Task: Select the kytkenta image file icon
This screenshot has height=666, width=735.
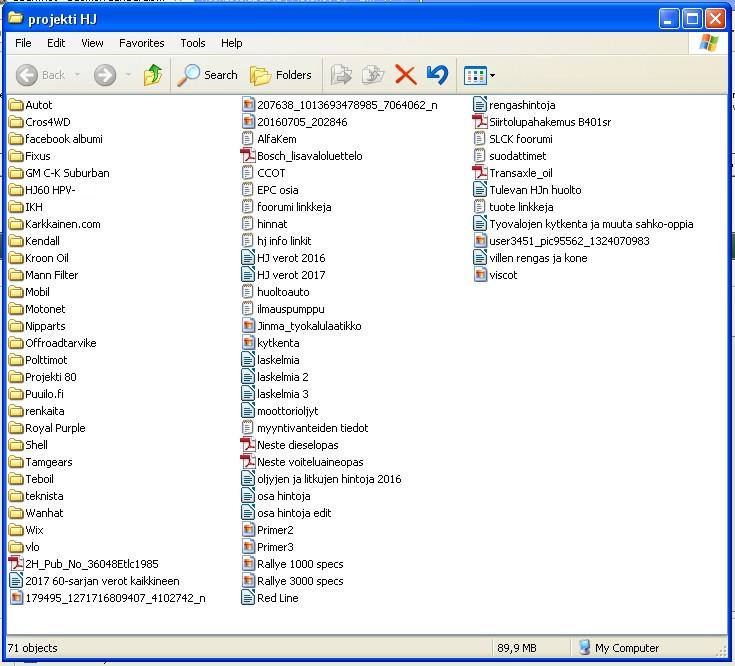Action: 248,343
